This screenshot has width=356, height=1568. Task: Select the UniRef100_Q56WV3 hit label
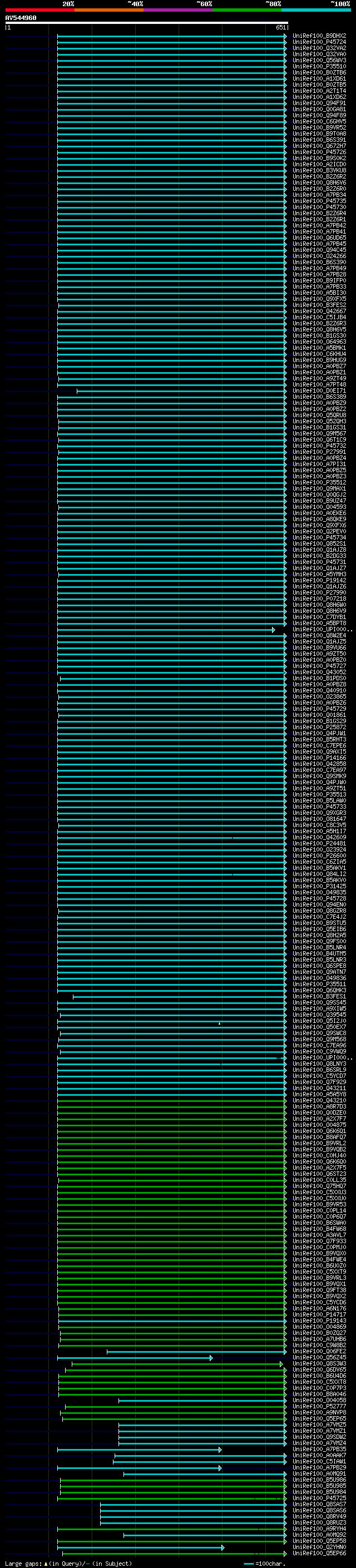click(x=319, y=60)
